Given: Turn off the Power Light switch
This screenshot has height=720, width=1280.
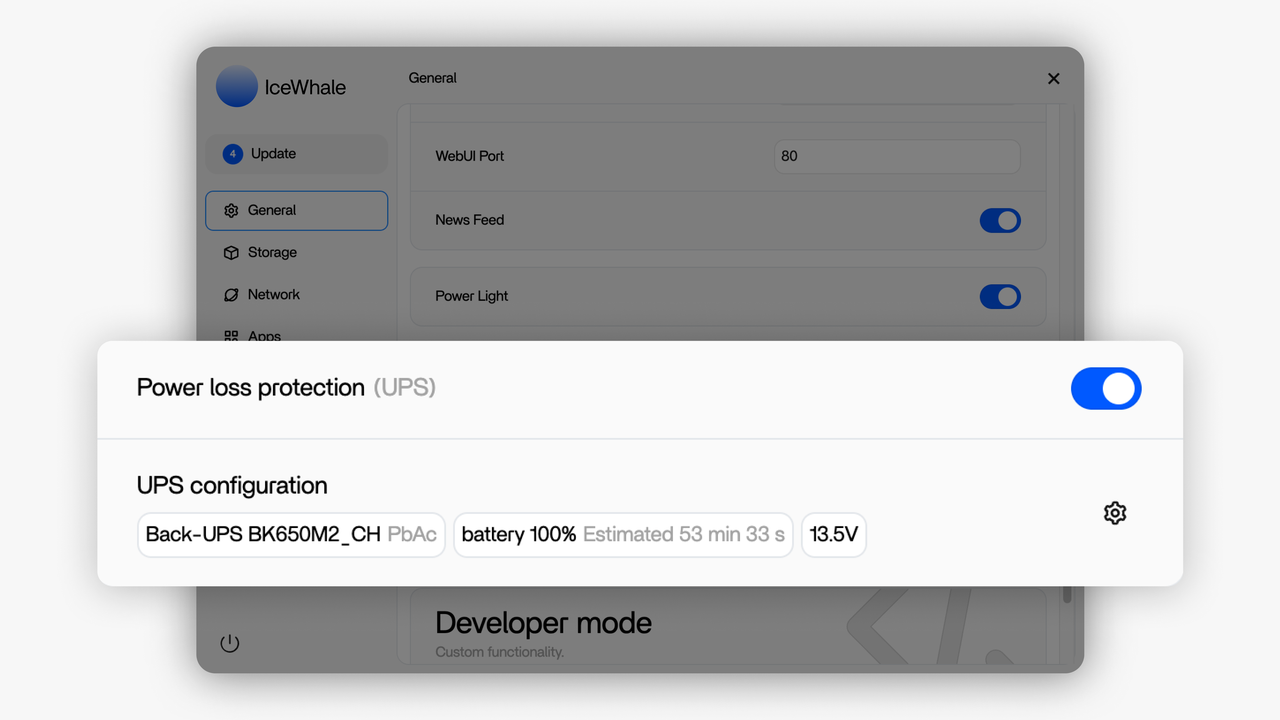Looking at the screenshot, I should tap(999, 297).
